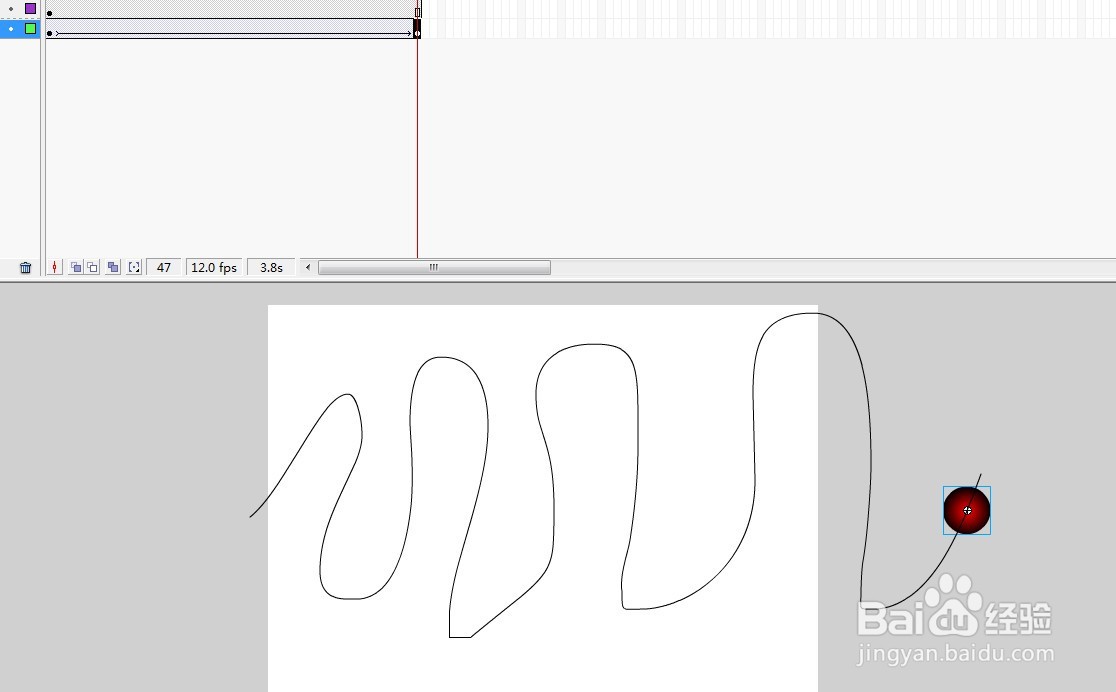Screen dimensions: 1116x692
Task: Click the 12.0 fps frame rate field
Action: tap(214, 268)
